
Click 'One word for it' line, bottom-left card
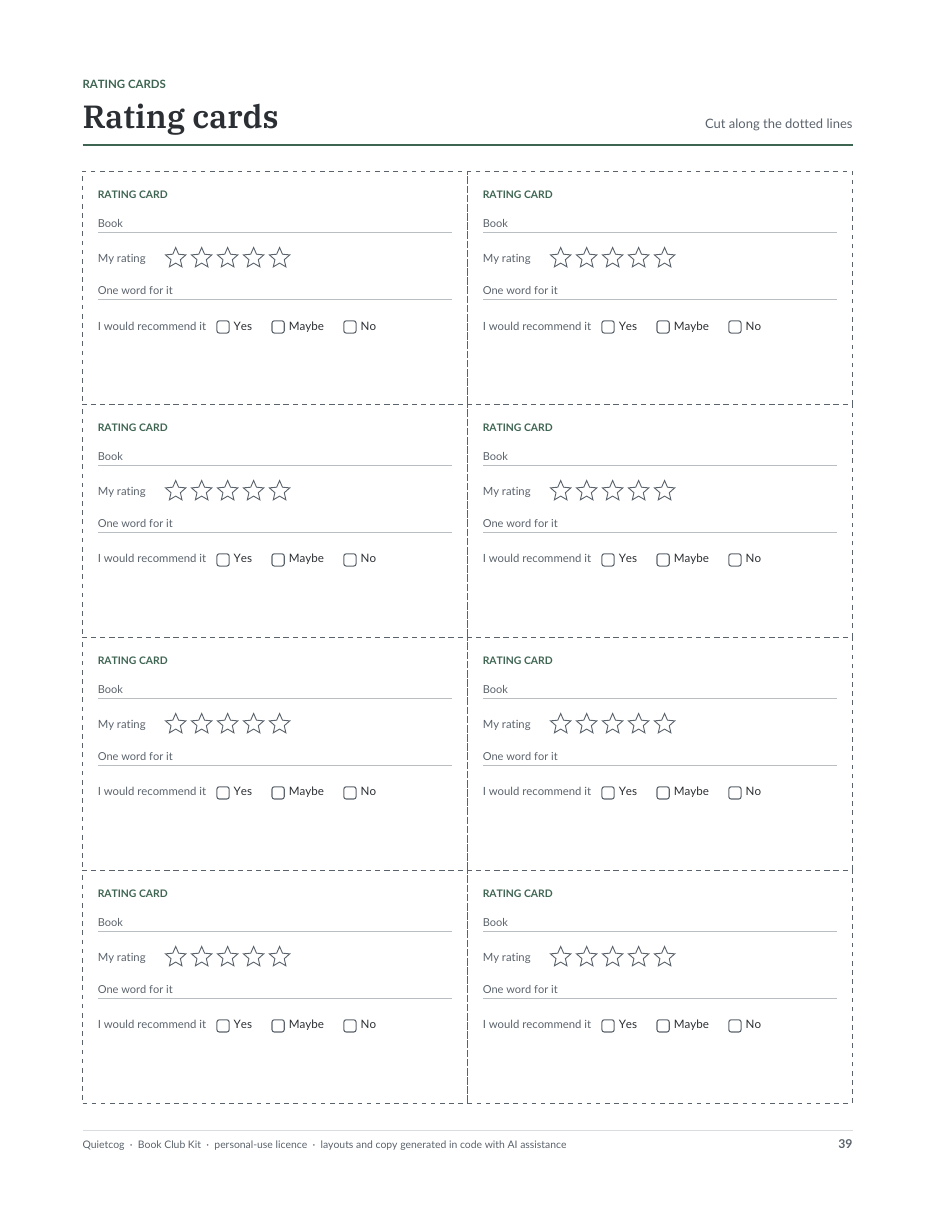275,990
